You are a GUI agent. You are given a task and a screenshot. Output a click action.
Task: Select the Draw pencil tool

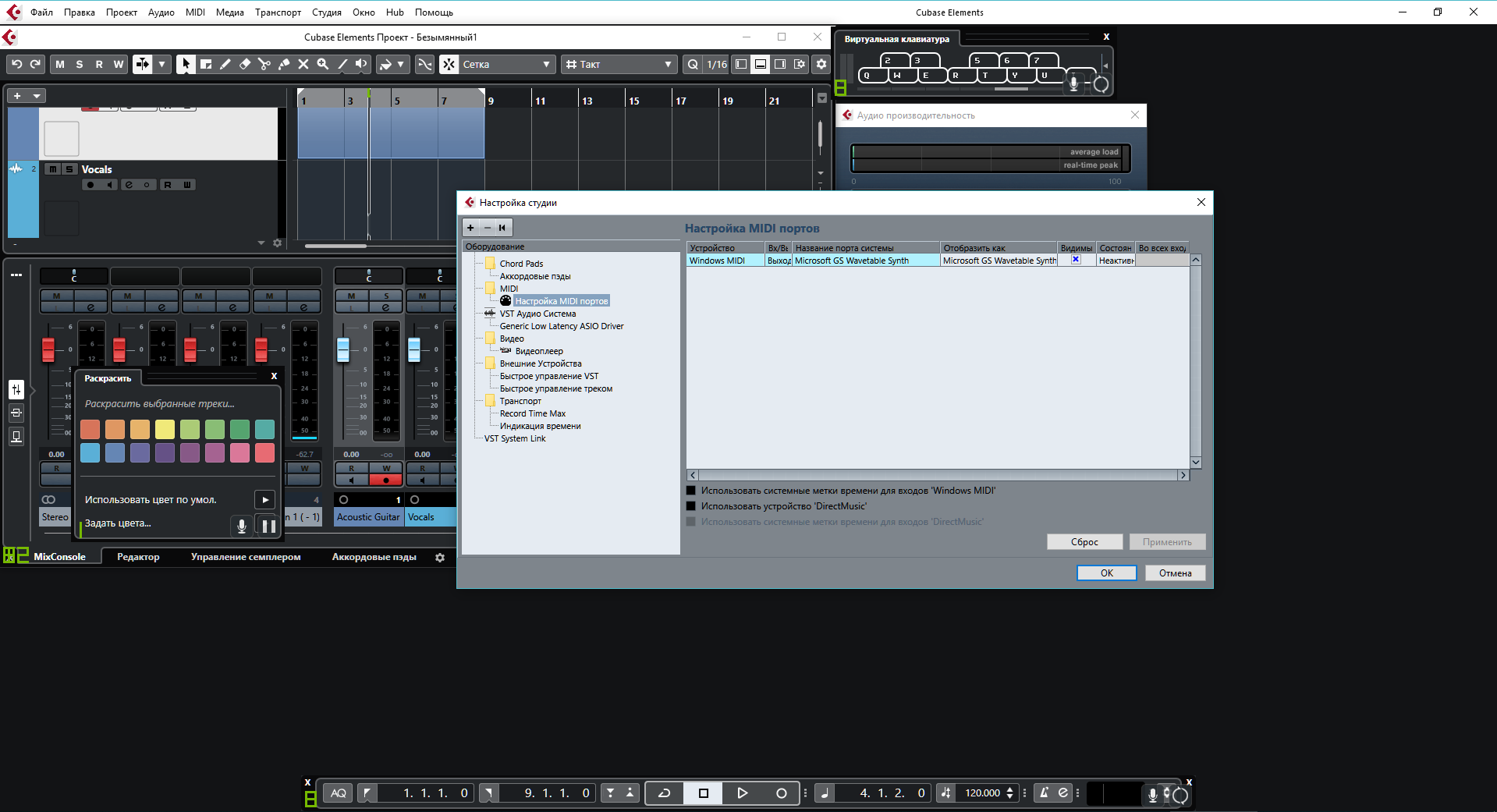225,64
